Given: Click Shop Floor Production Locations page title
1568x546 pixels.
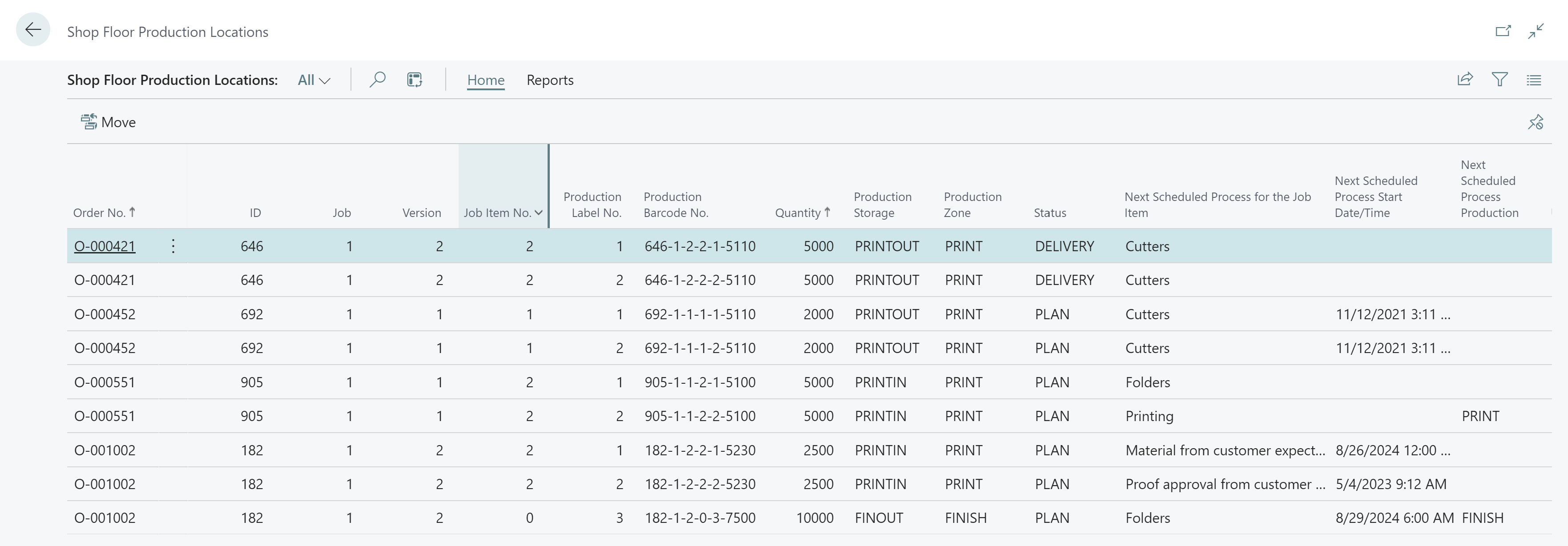Looking at the screenshot, I should tap(167, 32).
